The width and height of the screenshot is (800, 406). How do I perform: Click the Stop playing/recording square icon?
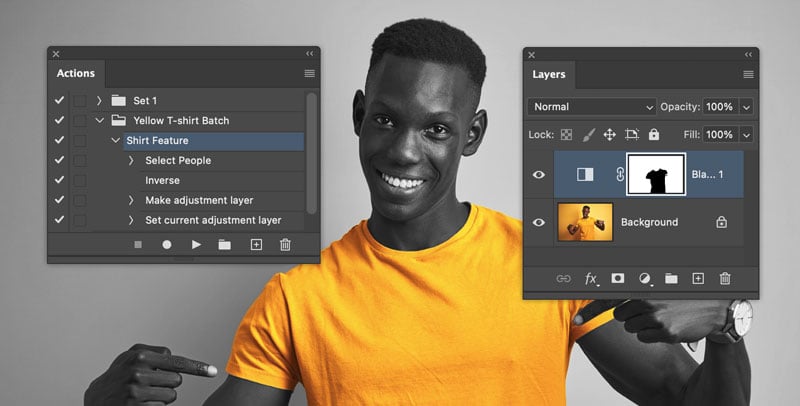[138, 245]
